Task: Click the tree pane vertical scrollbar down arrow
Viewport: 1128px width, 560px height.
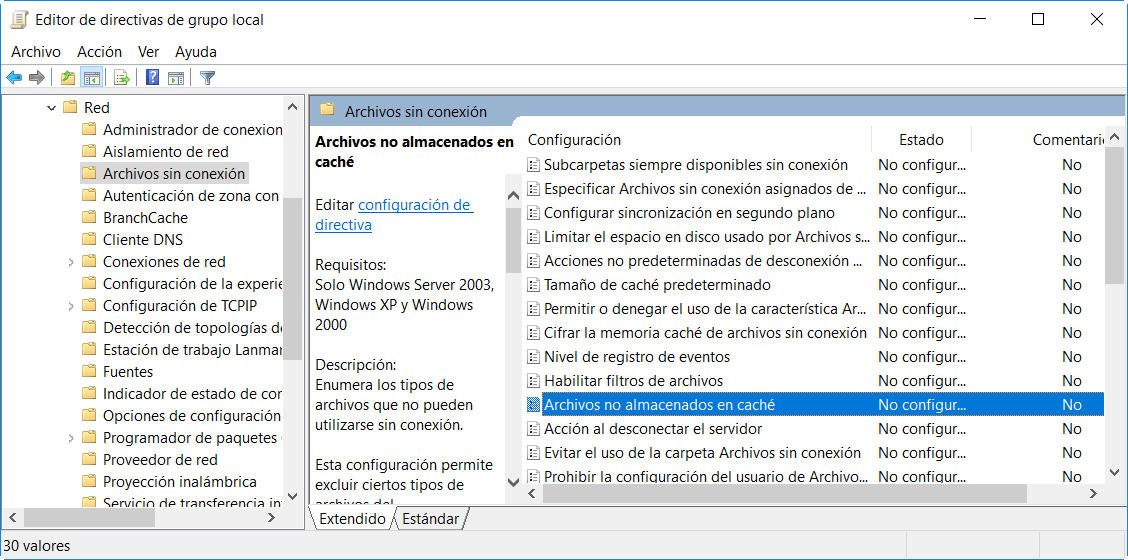Action: click(x=293, y=496)
